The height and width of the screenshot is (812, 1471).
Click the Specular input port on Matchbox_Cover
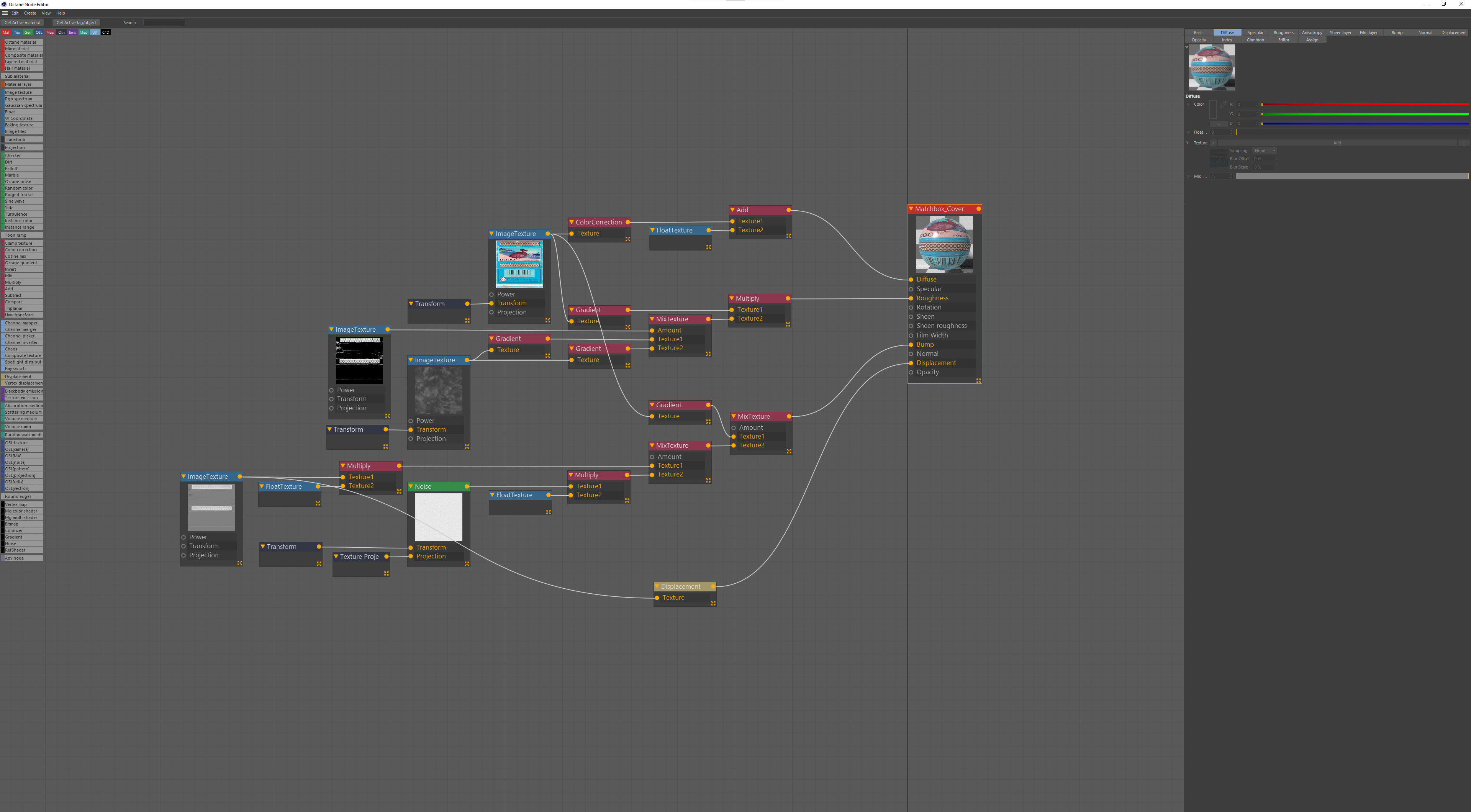click(911, 289)
